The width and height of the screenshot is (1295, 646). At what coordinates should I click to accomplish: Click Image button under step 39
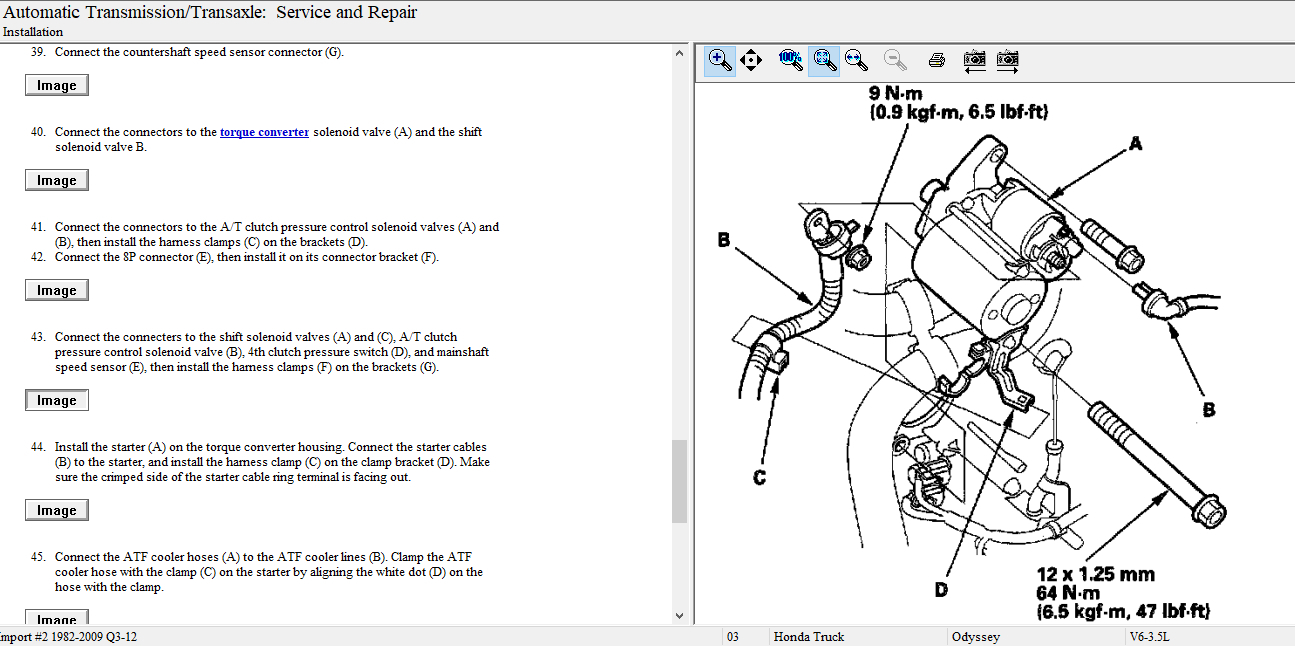pos(57,86)
